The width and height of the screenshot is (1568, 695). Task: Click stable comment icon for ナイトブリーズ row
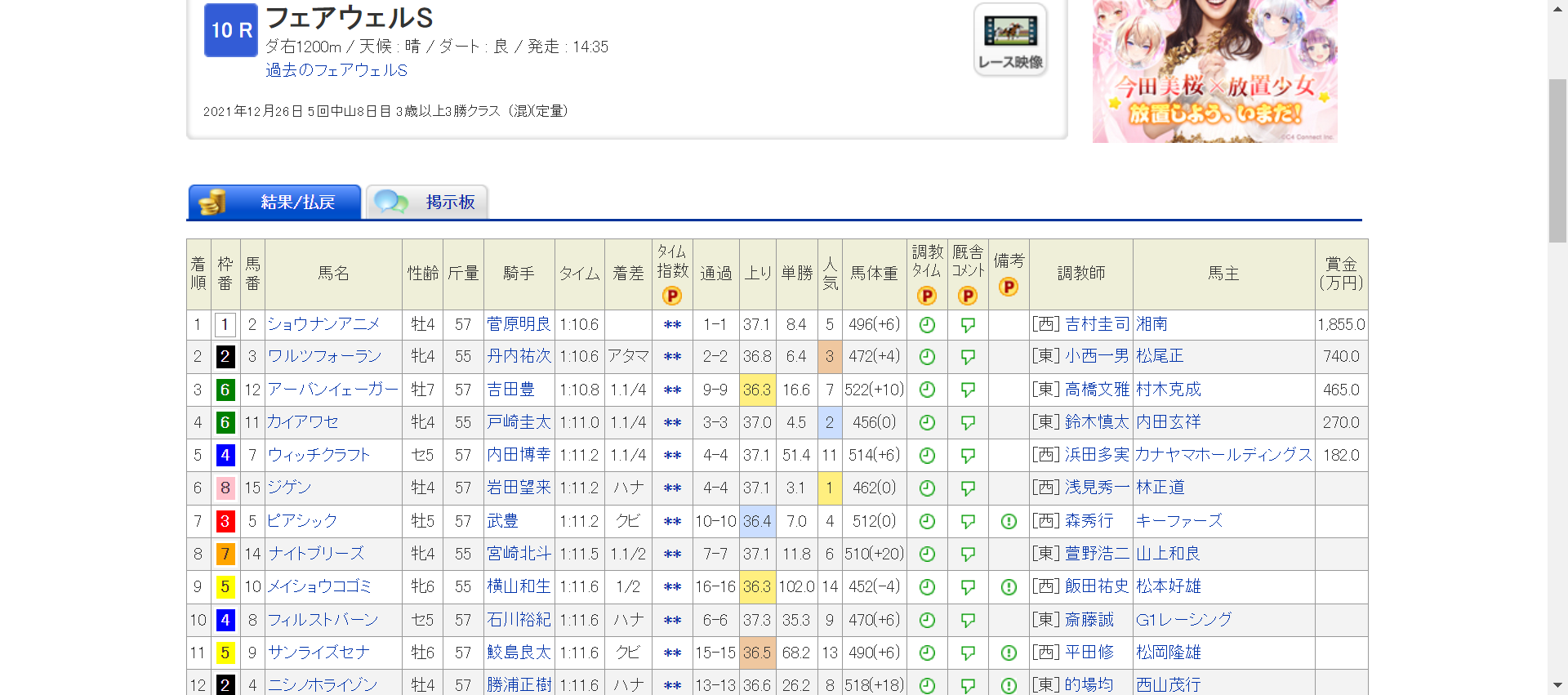[x=968, y=554]
